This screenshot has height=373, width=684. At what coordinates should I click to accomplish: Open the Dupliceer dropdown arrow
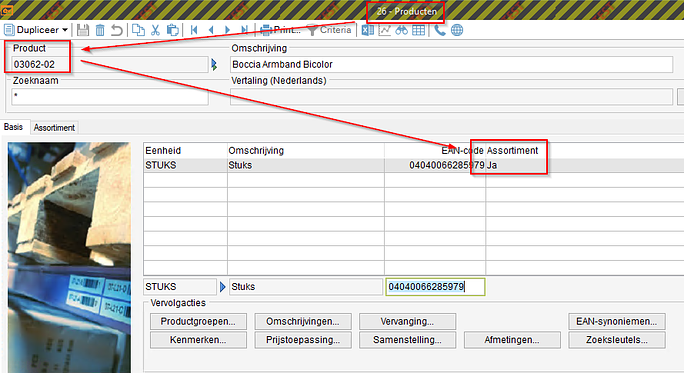click(x=65, y=30)
